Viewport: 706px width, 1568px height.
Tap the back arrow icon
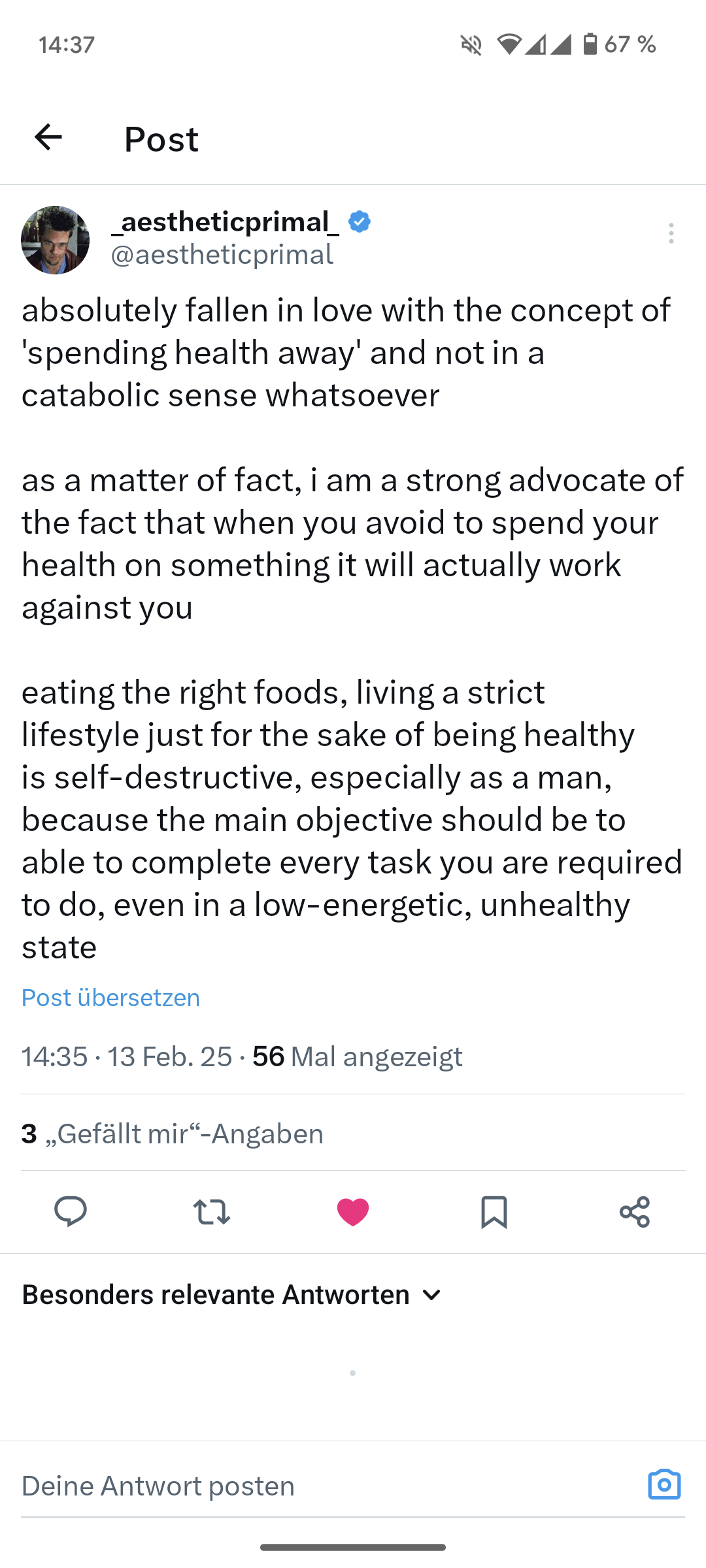[48, 137]
